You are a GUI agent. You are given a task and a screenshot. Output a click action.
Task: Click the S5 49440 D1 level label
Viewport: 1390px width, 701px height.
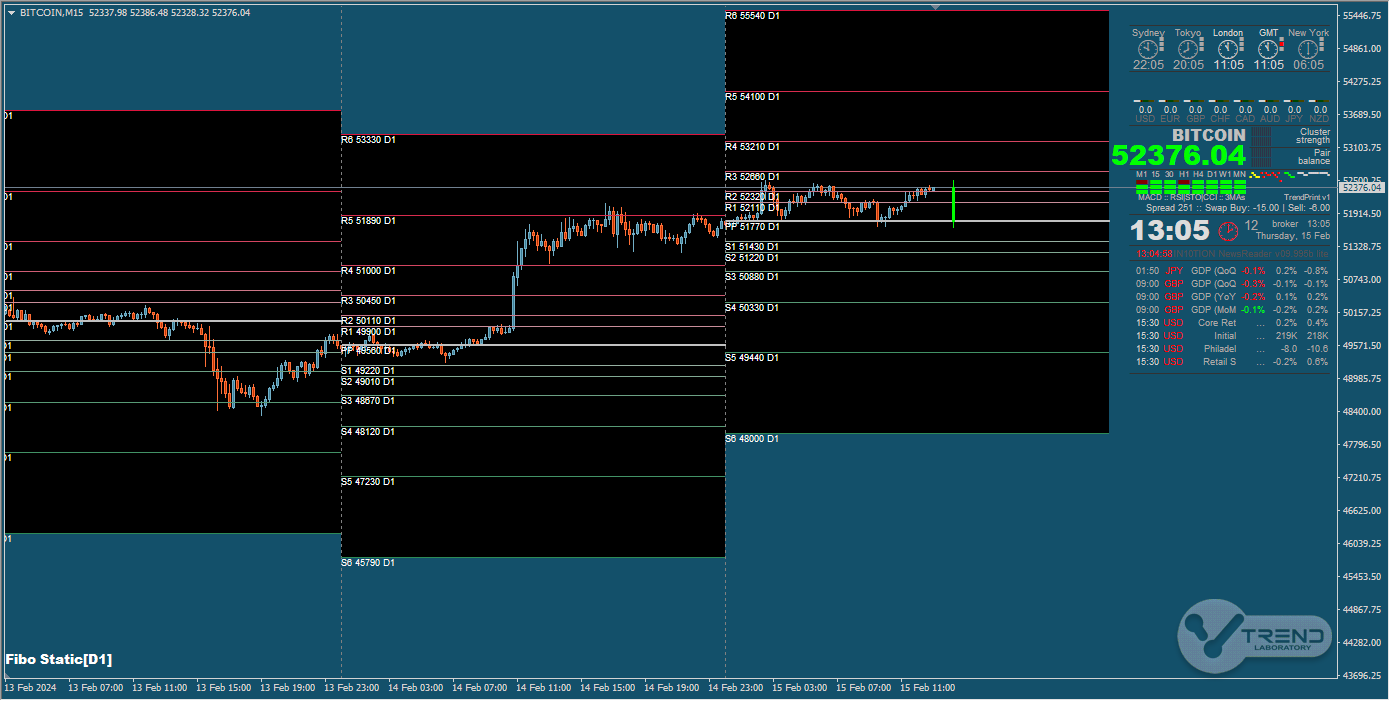[753, 358]
